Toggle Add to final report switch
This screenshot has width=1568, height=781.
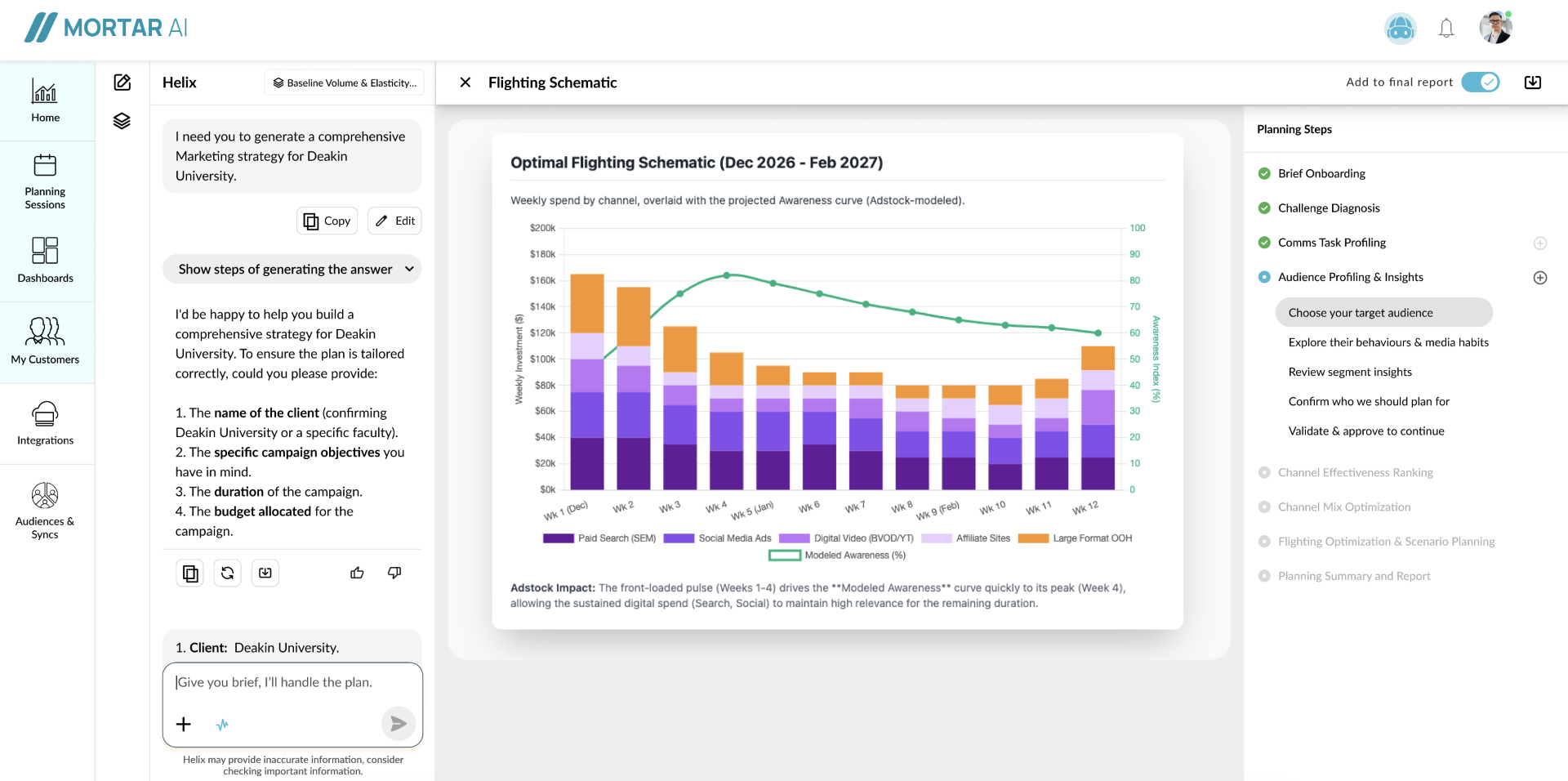pos(1480,83)
